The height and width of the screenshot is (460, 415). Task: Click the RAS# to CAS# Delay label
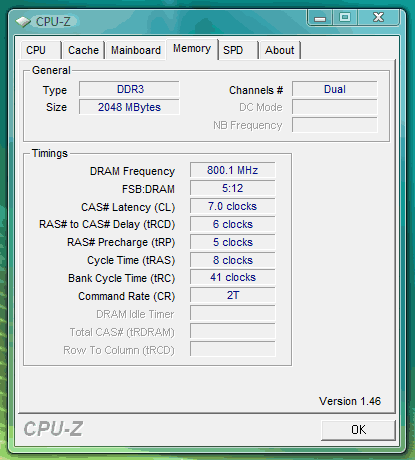[x=107, y=225]
